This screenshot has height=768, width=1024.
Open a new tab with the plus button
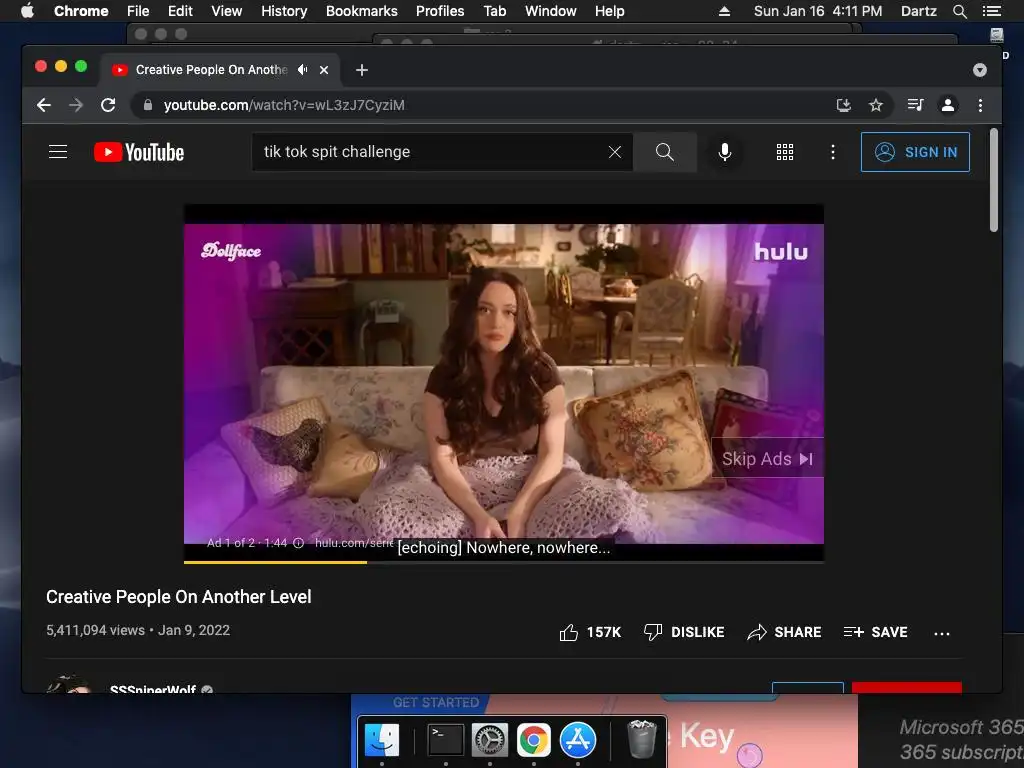click(362, 70)
